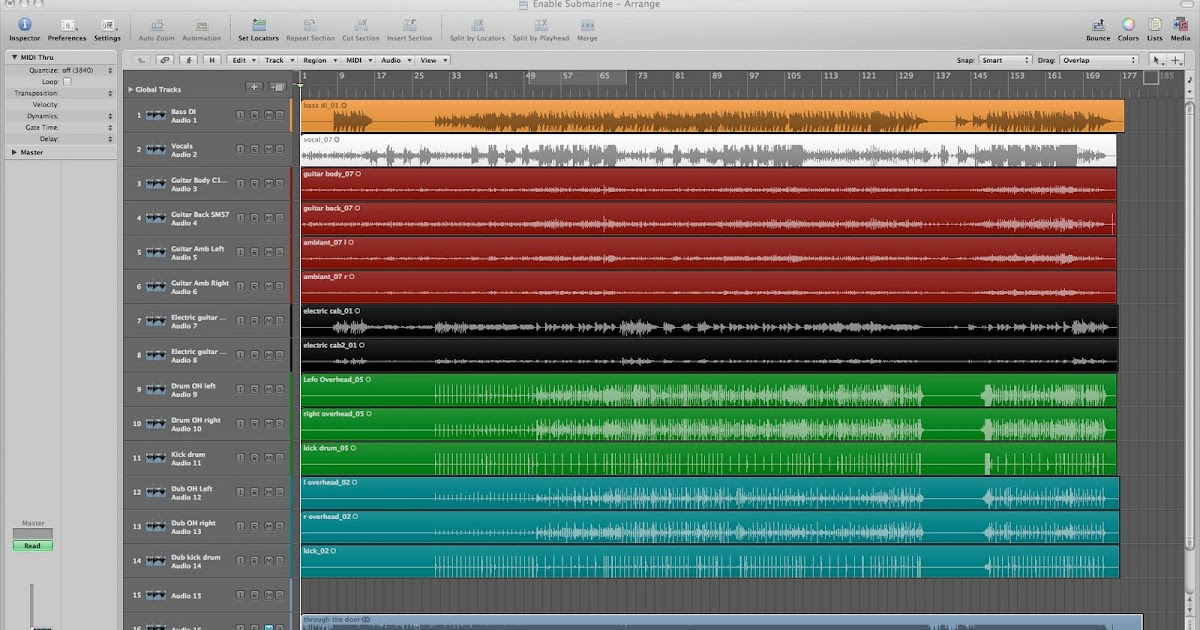Expand the Global Tracks section
The width and height of the screenshot is (1200, 630).
(130, 88)
